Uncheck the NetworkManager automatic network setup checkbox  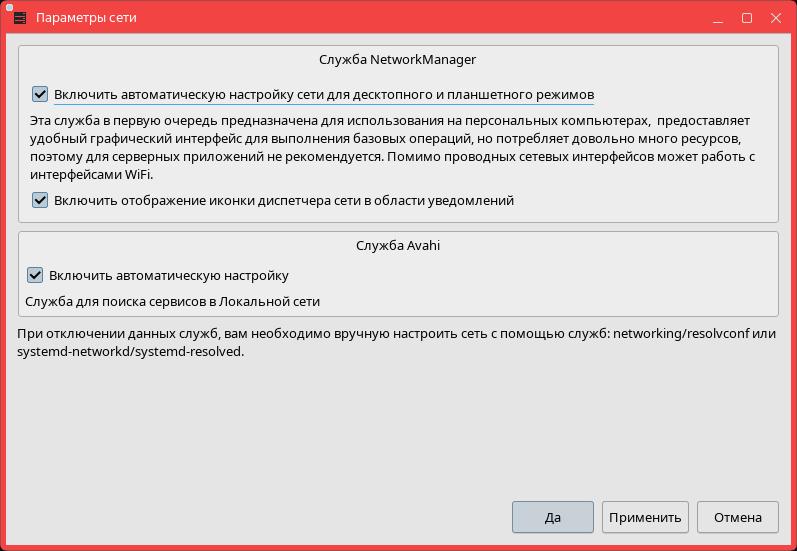40,94
